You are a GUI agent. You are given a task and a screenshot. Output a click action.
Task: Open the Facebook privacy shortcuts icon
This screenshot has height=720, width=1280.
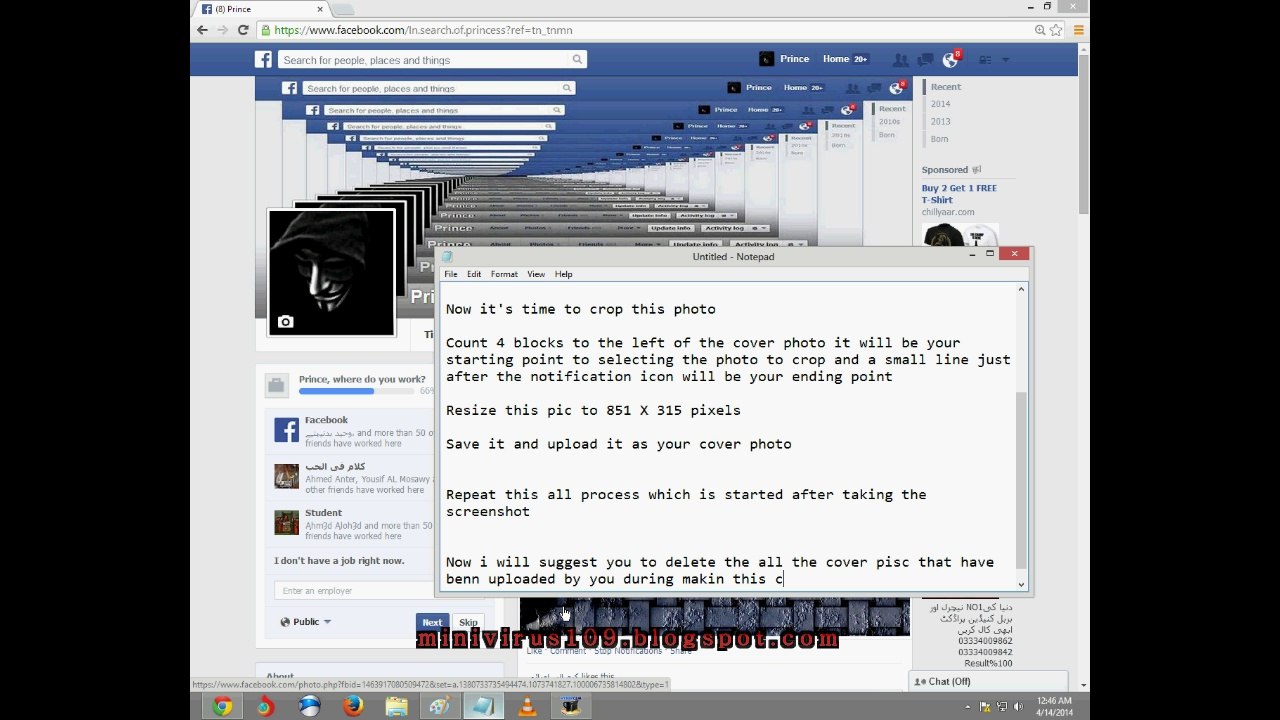click(x=985, y=60)
